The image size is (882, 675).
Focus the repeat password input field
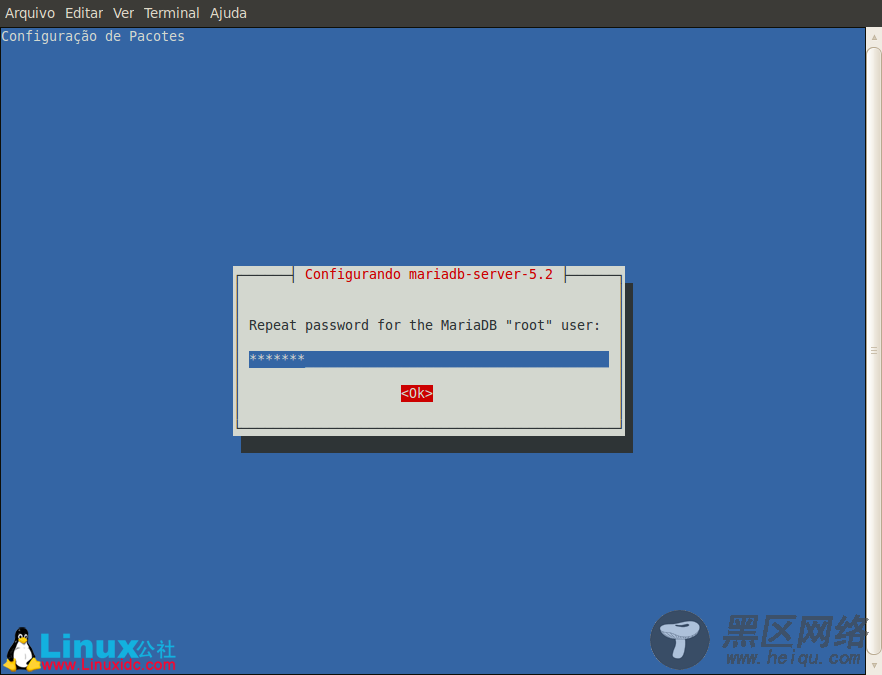(429, 359)
